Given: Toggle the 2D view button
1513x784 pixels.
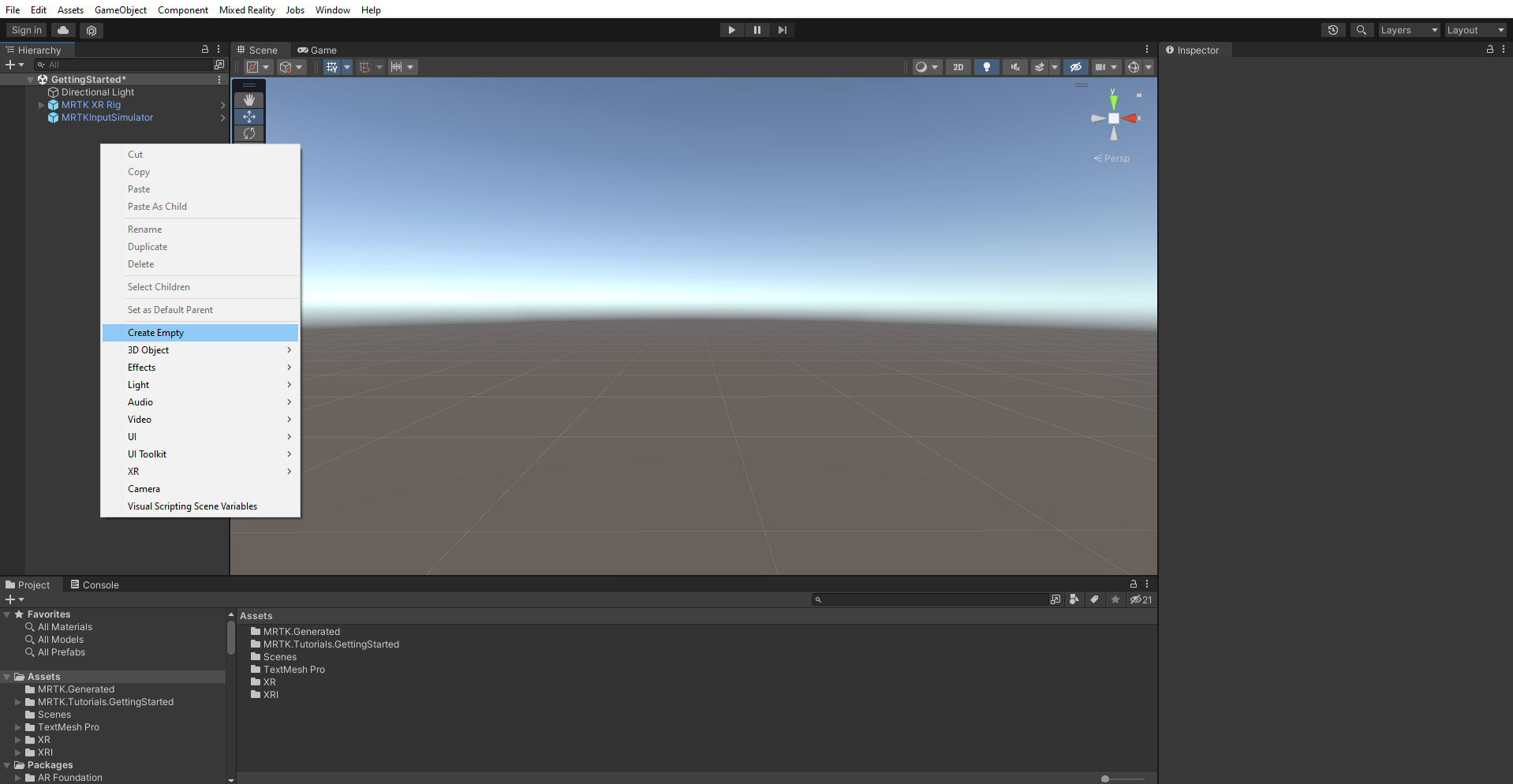Looking at the screenshot, I should point(958,67).
